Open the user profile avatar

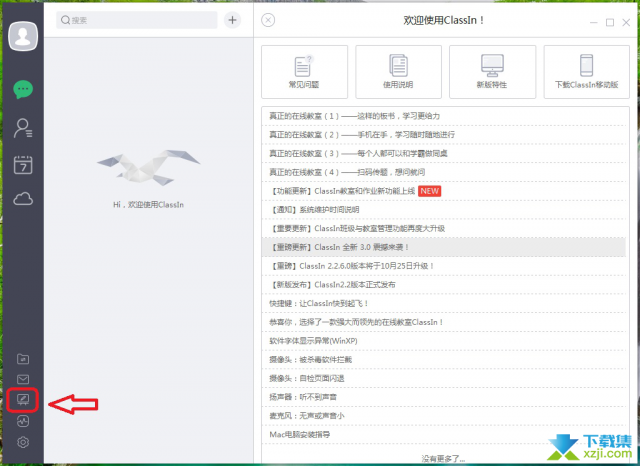[23, 36]
